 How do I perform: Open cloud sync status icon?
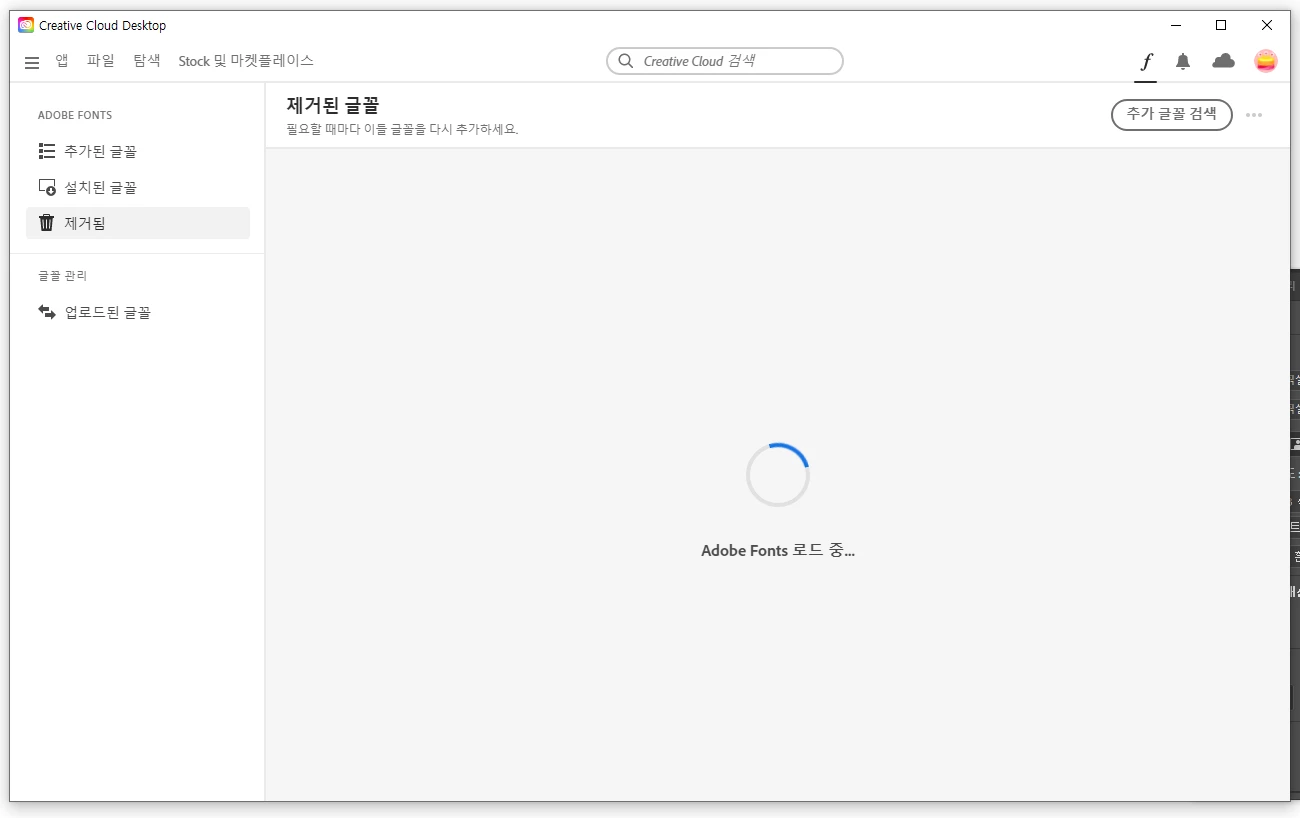1223,61
